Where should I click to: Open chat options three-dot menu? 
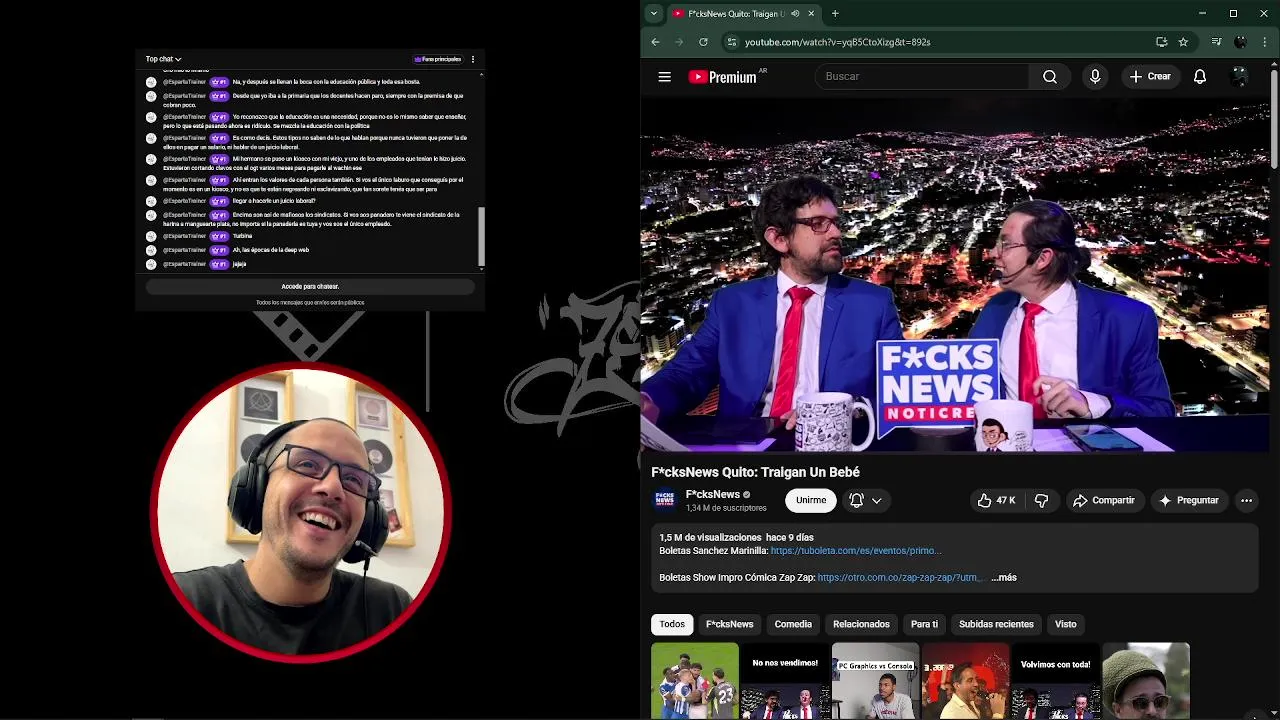coord(473,59)
